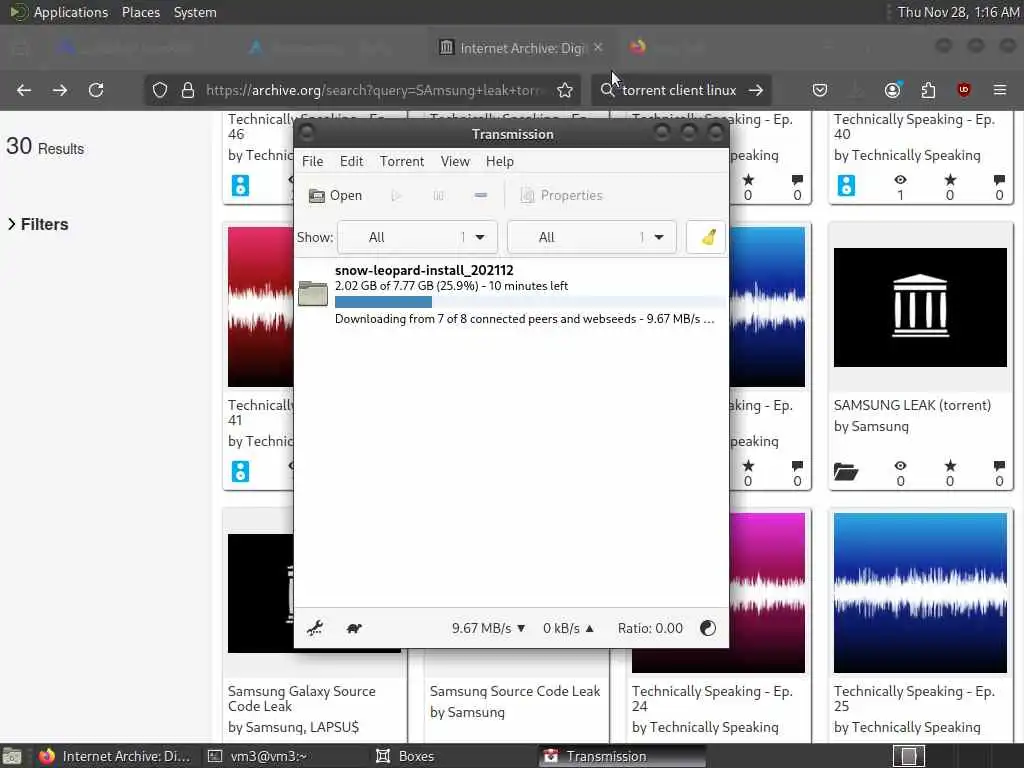
Task: Click views eye icon on SAMSUNG LEAK card
Action: click(x=900, y=466)
